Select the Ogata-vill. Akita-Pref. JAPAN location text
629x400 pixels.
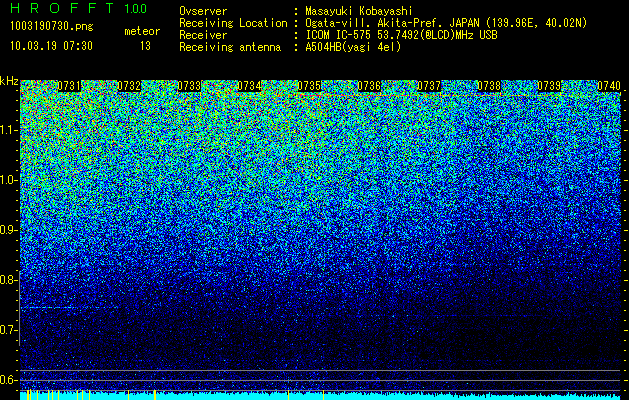pyautogui.click(x=446, y=23)
